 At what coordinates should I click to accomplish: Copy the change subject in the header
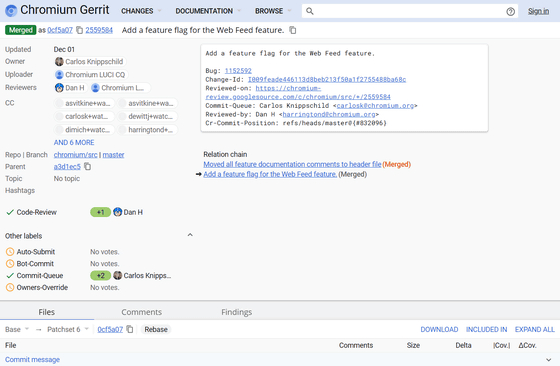pyautogui.click(x=292, y=30)
